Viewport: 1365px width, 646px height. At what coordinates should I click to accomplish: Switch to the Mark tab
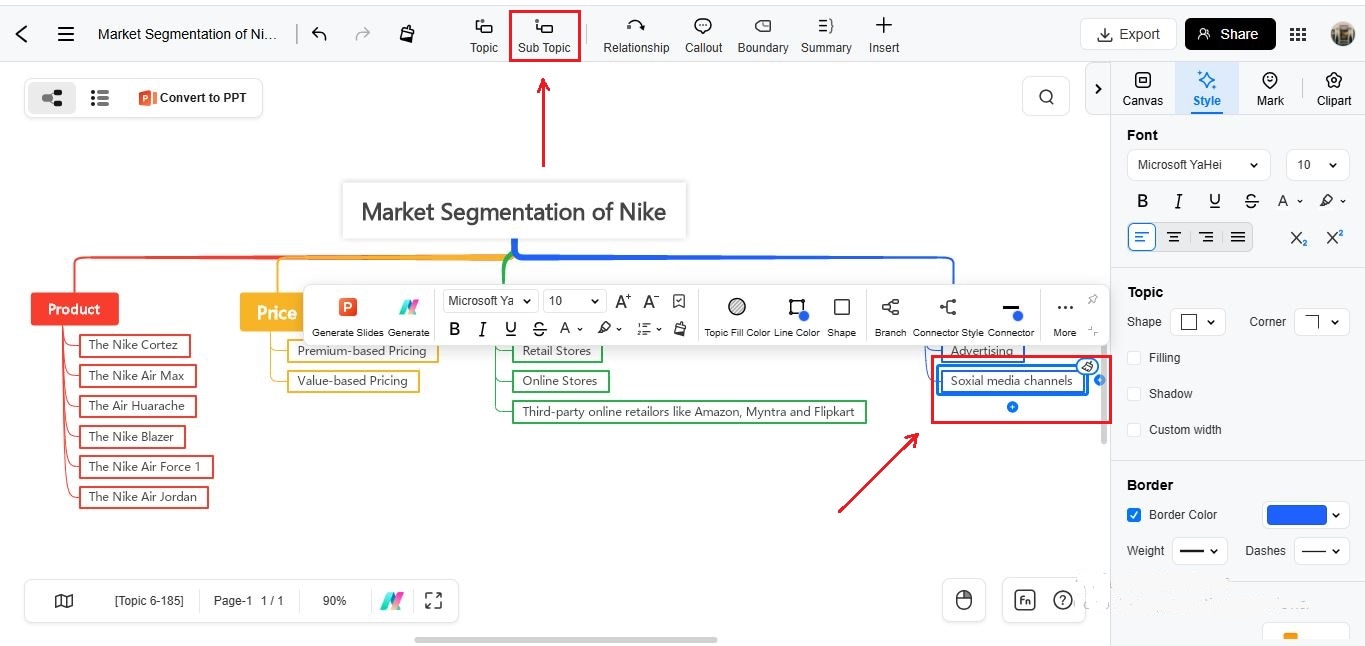pos(1270,89)
